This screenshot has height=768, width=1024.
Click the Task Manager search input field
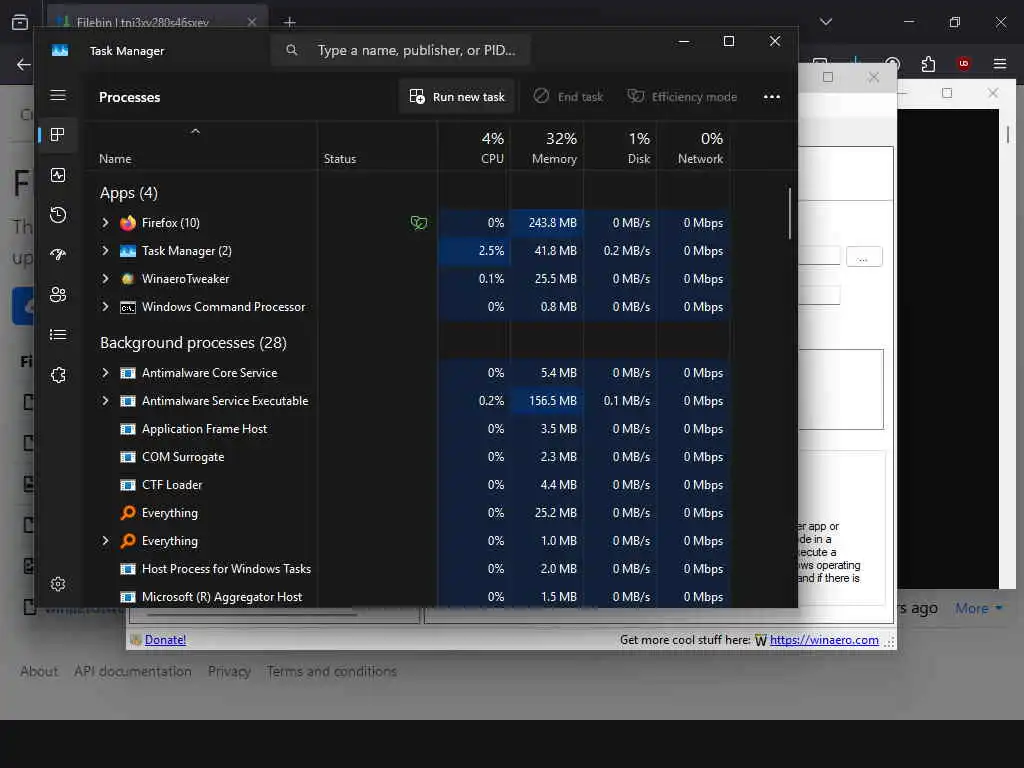400,50
